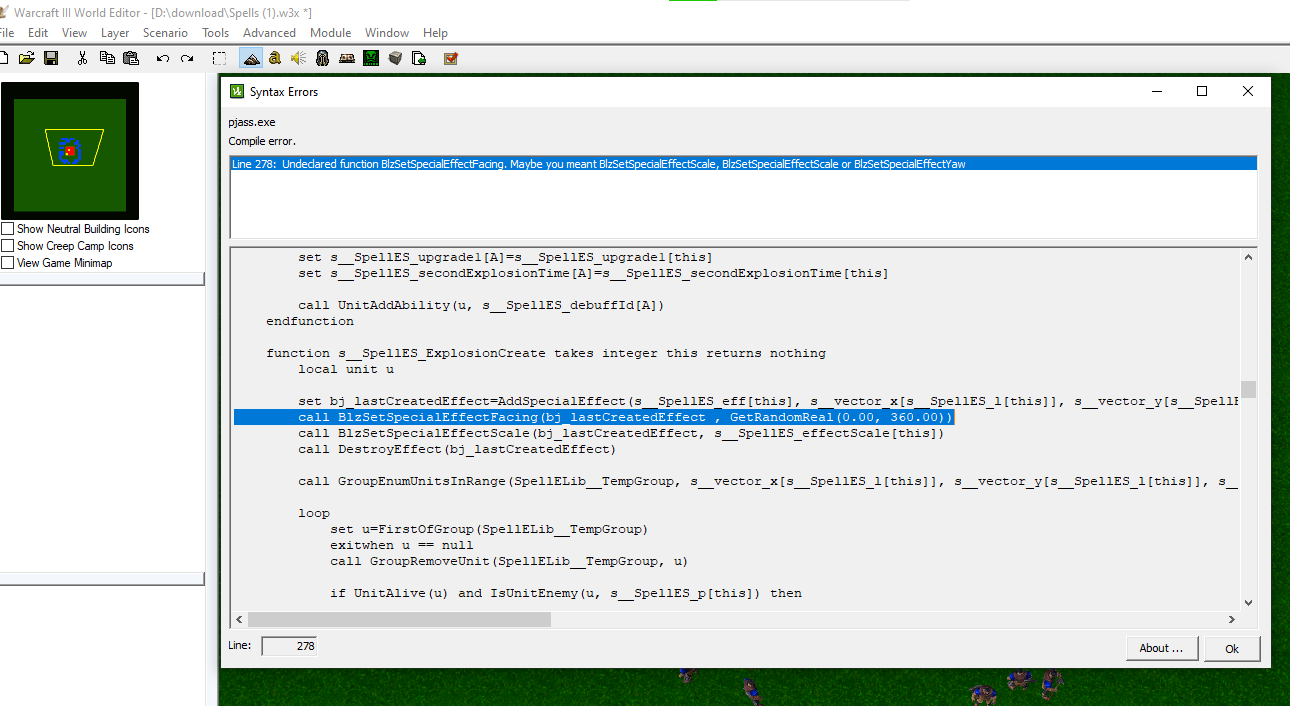Open the View menu
This screenshot has width=1290, height=706.
point(74,33)
